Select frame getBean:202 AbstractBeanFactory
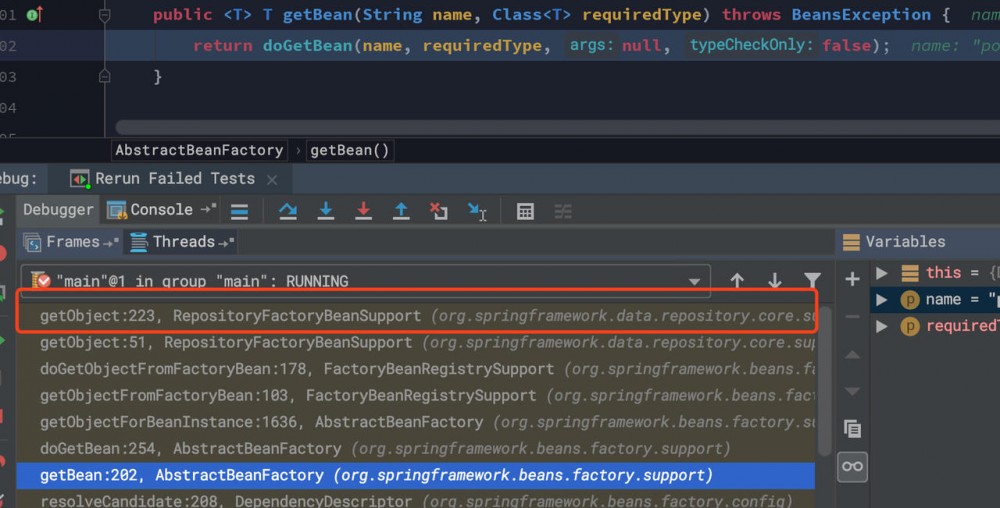This screenshot has width=1000, height=508. [416, 475]
